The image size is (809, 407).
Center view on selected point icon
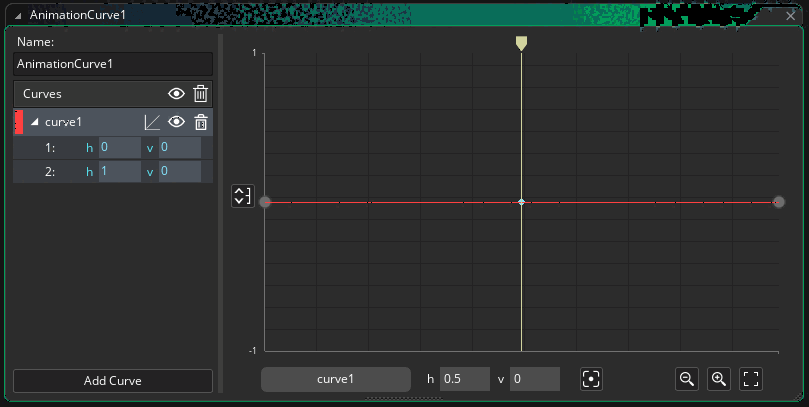tap(591, 379)
